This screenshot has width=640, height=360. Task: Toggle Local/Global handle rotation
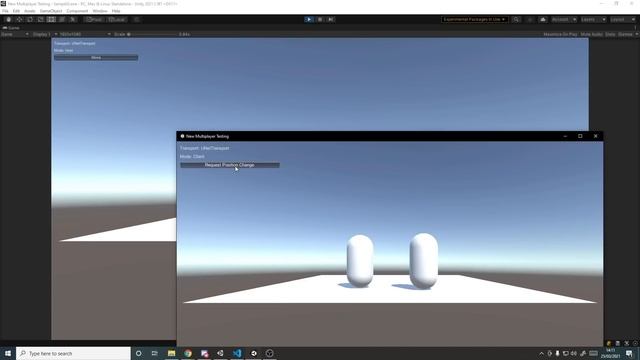tap(117, 20)
